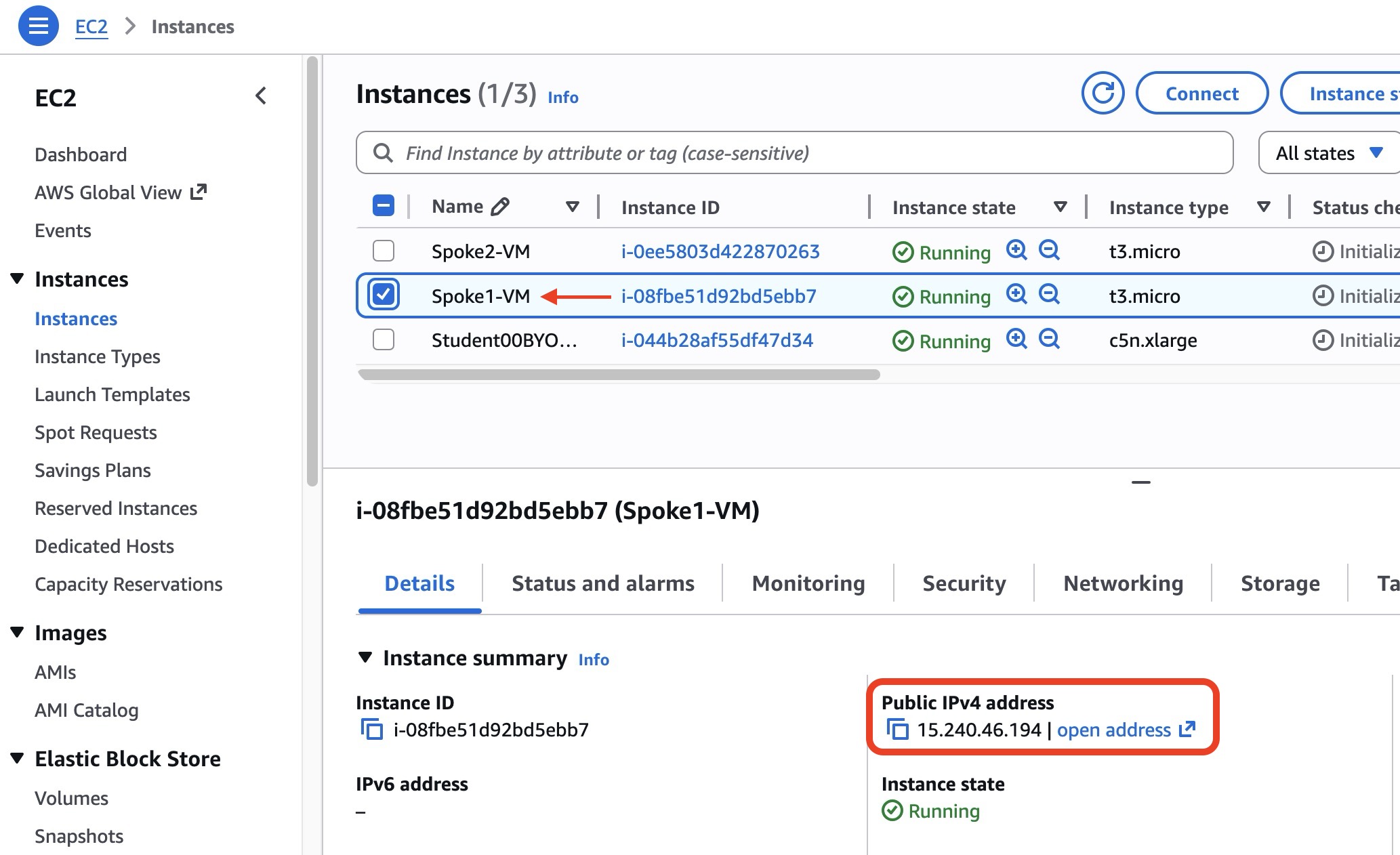
Task: Zoom in filter for Student00BYO Running state
Action: 1016,339
